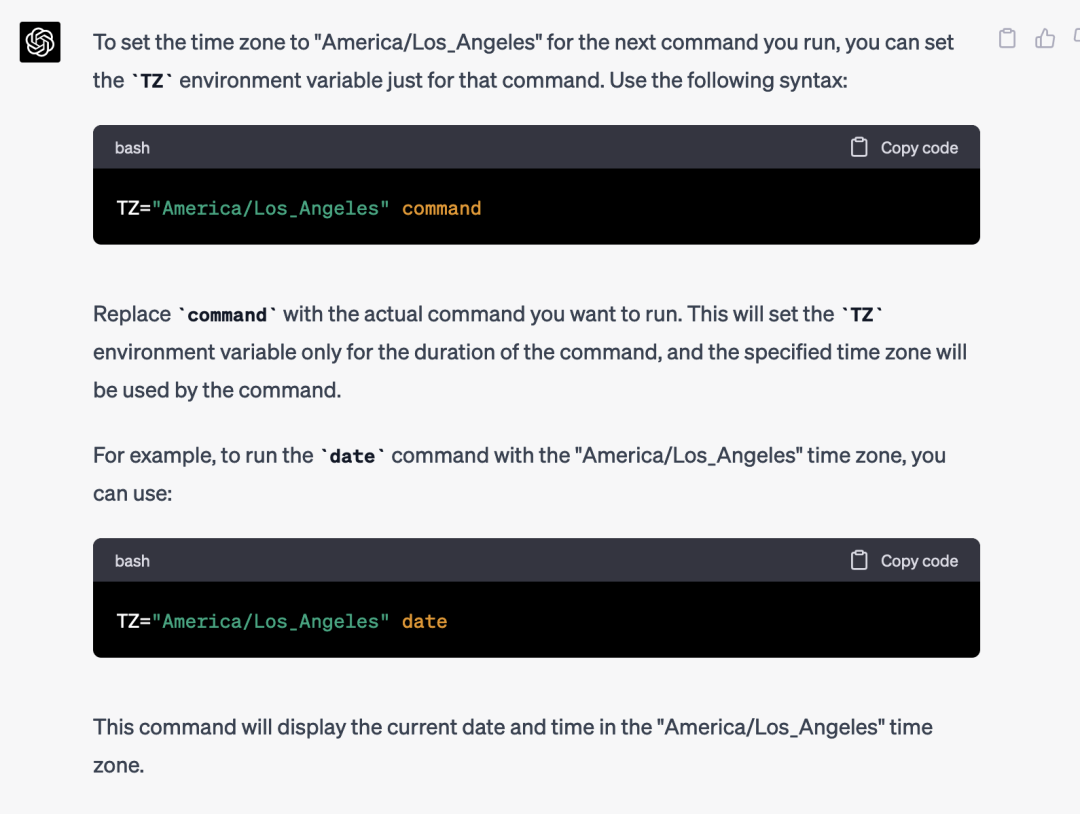Click the ChatGPT logo avatar
The width and height of the screenshot is (1080, 814).
point(40,42)
